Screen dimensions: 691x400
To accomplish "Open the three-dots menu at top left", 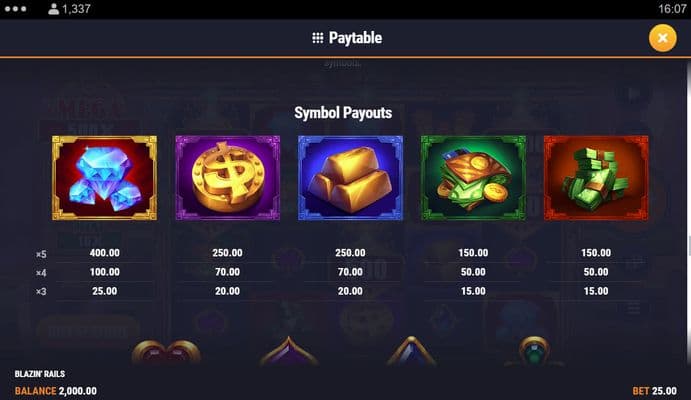I will (x=15, y=9).
